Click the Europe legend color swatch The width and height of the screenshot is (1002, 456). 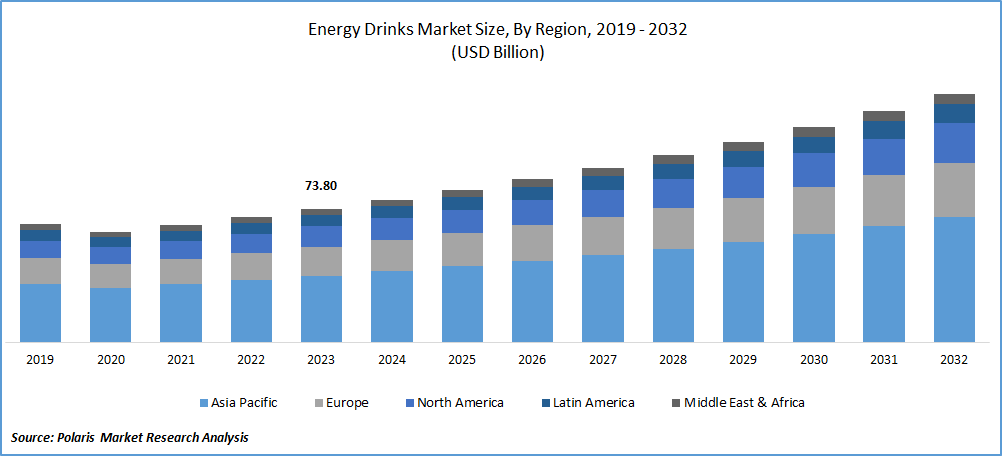point(318,403)
